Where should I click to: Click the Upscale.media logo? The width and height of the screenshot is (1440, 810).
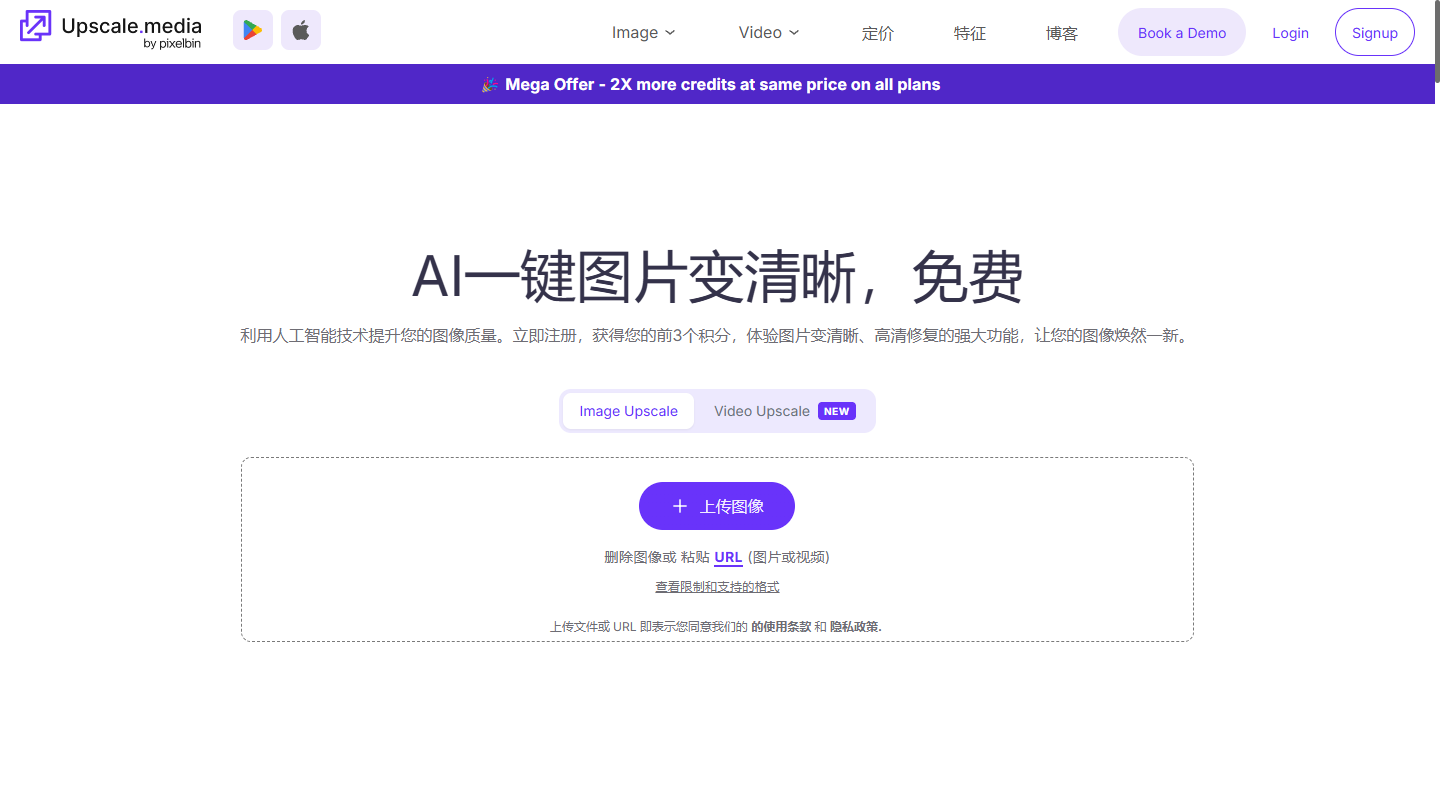click(111, 30)
